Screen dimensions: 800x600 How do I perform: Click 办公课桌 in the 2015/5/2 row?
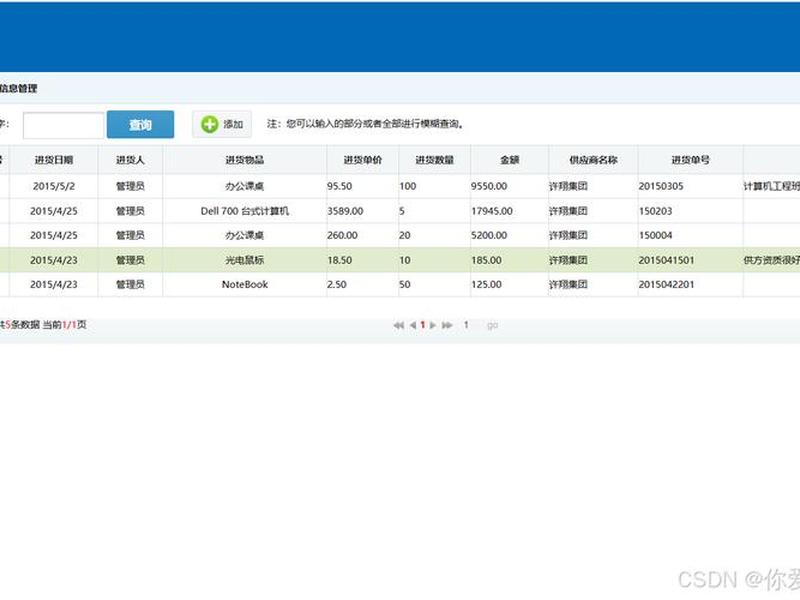(245, 186)
